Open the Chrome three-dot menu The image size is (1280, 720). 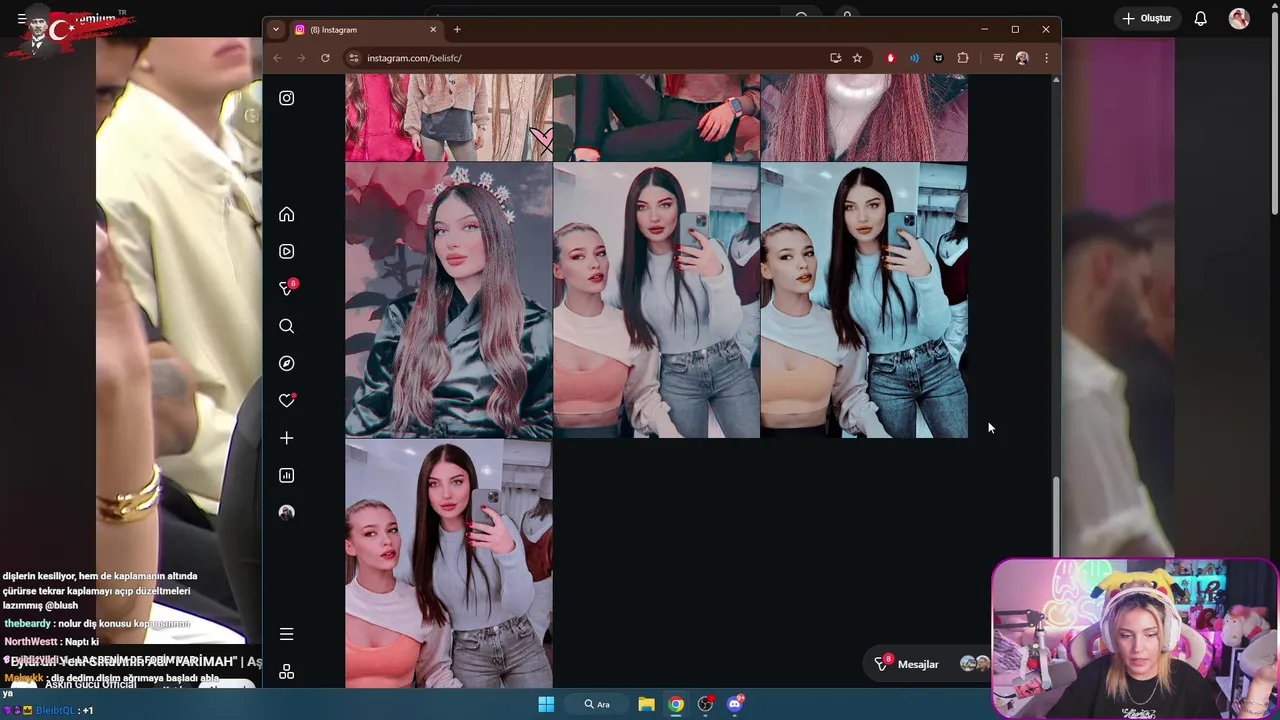(x=1046, y=58)
